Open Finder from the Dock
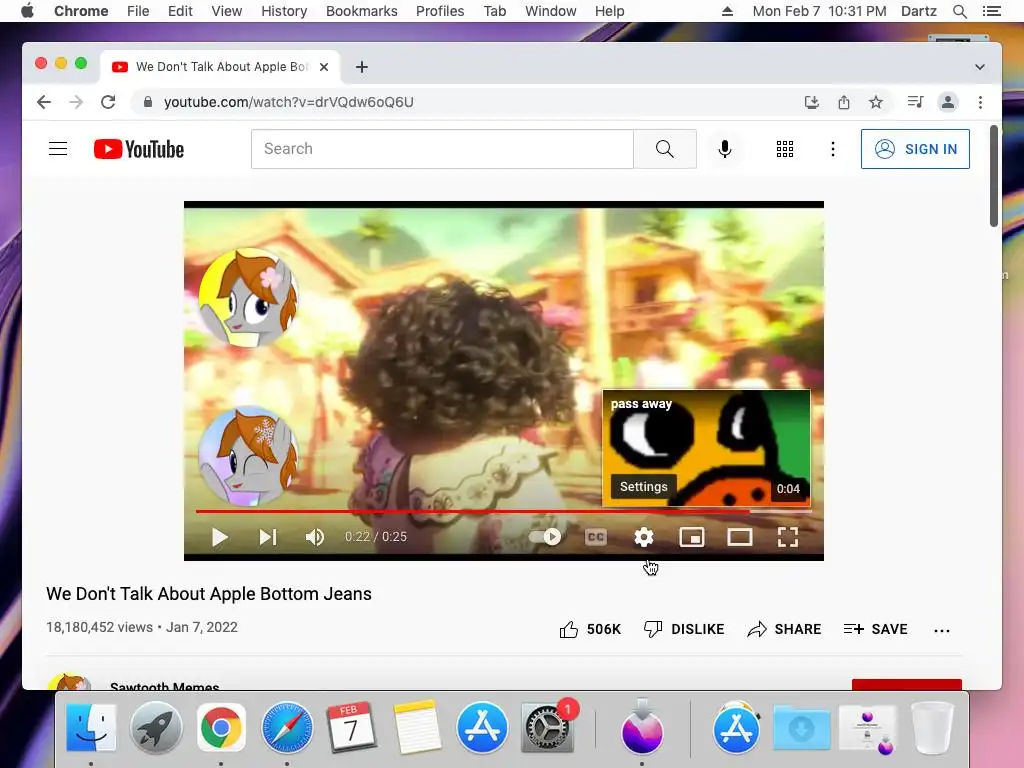1024x768 pixels. point(91,728)
